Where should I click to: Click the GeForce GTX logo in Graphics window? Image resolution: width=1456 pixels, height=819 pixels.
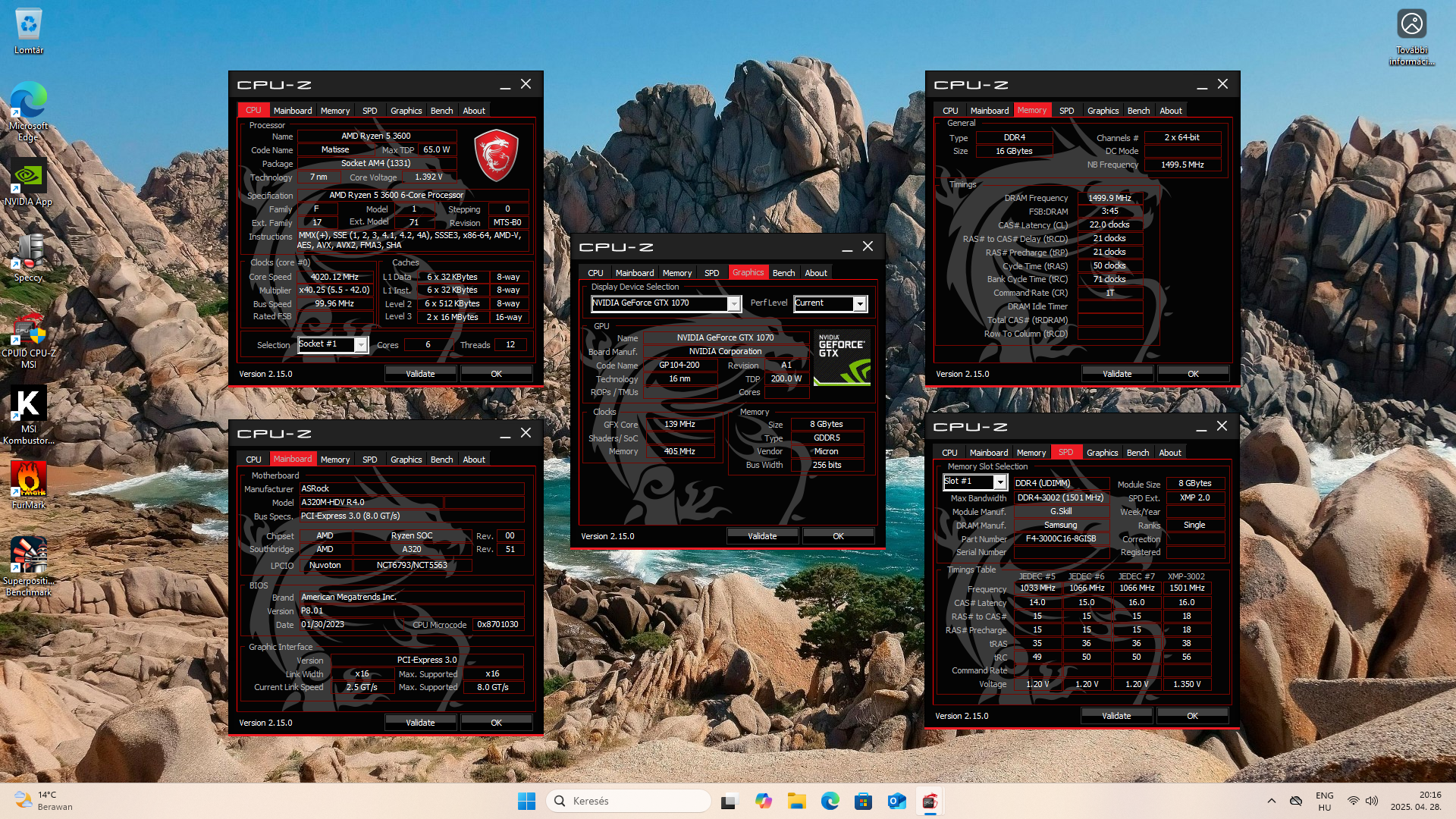point(842,359)
